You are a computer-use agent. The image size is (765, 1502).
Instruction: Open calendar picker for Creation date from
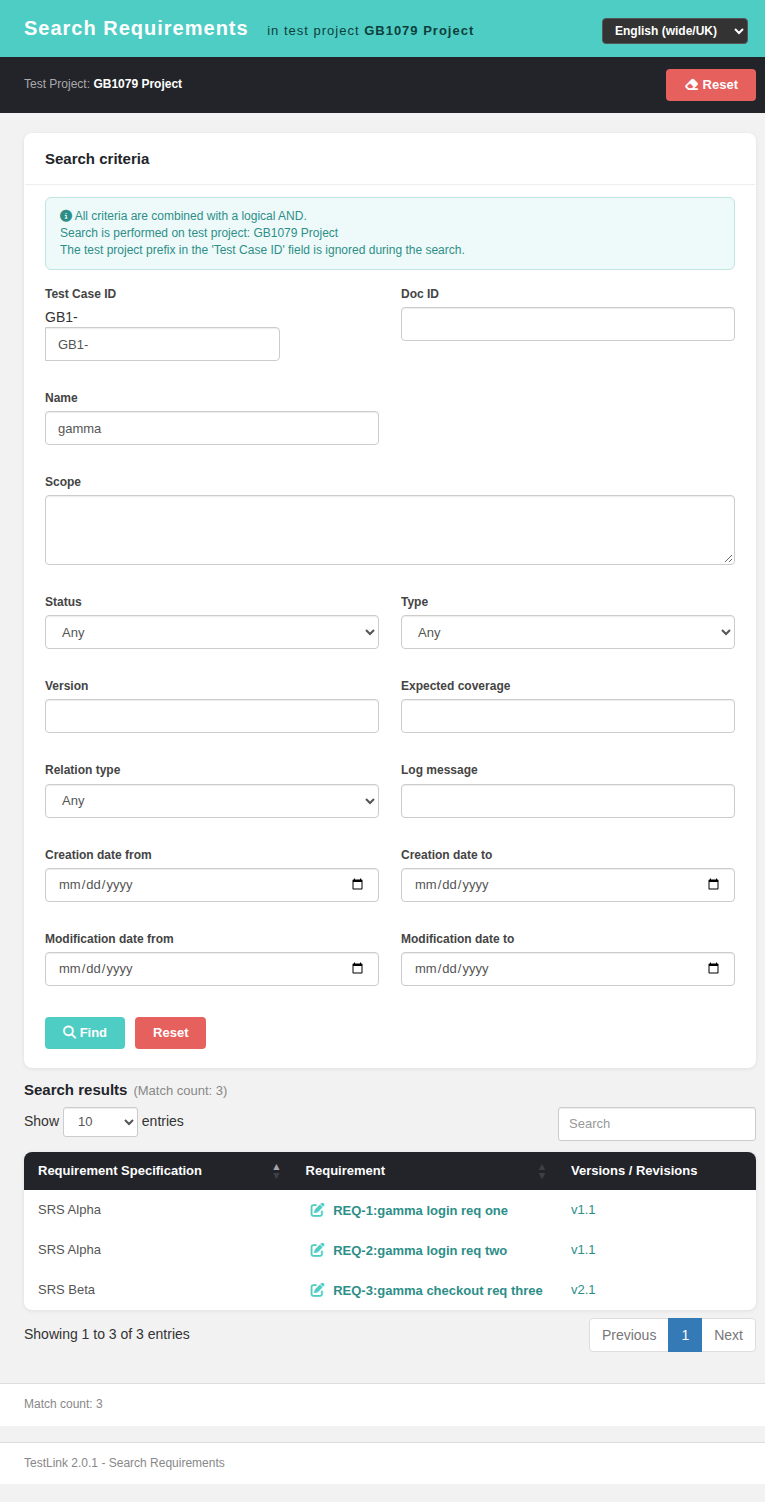pos(358,885)
